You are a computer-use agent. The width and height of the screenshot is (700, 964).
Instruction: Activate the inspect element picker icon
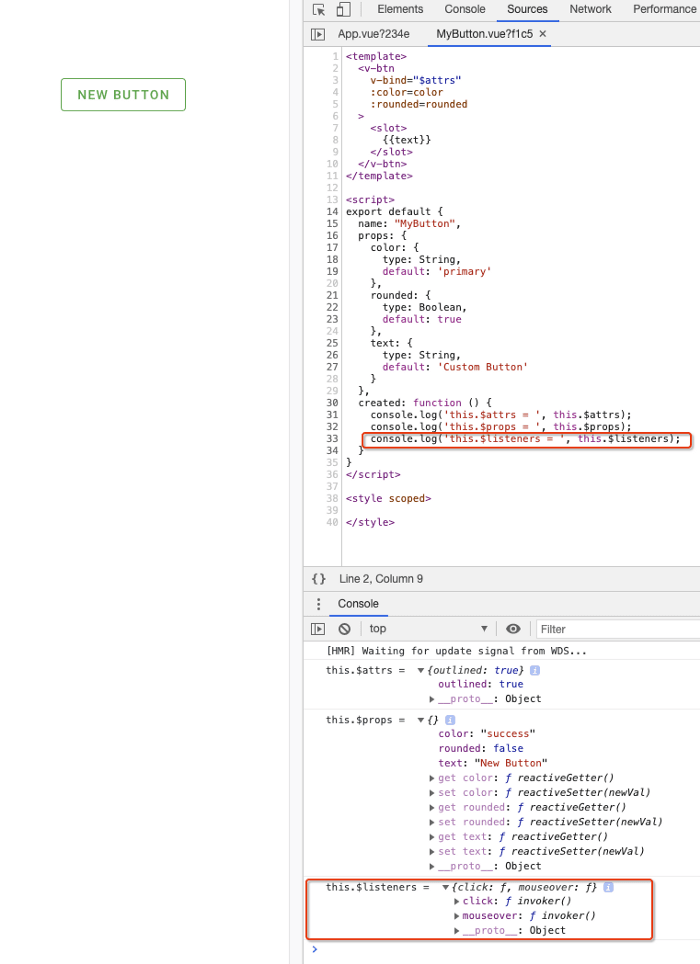coord(318,10)
